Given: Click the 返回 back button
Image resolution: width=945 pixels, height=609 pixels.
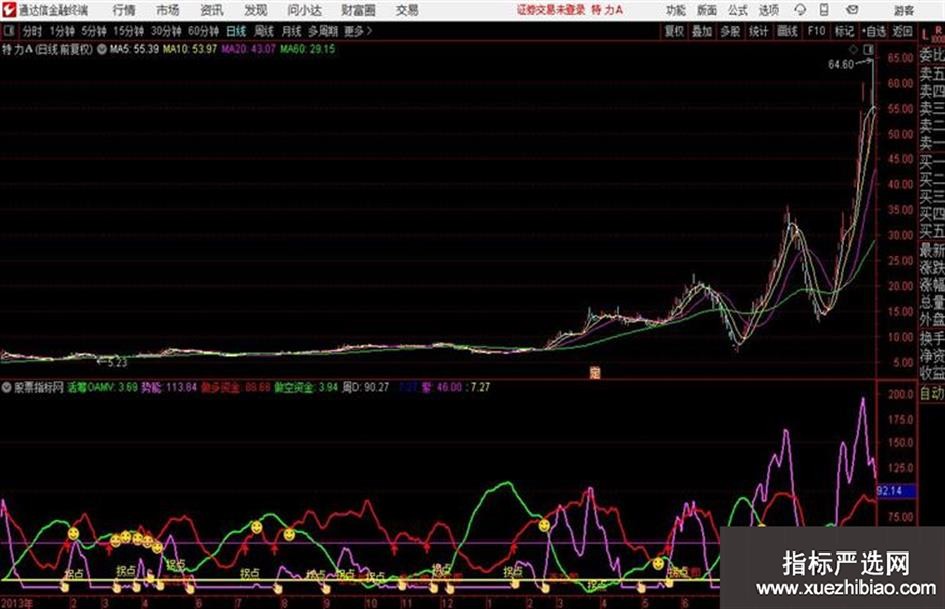Looking at the screenshot, I should (902, 31).
